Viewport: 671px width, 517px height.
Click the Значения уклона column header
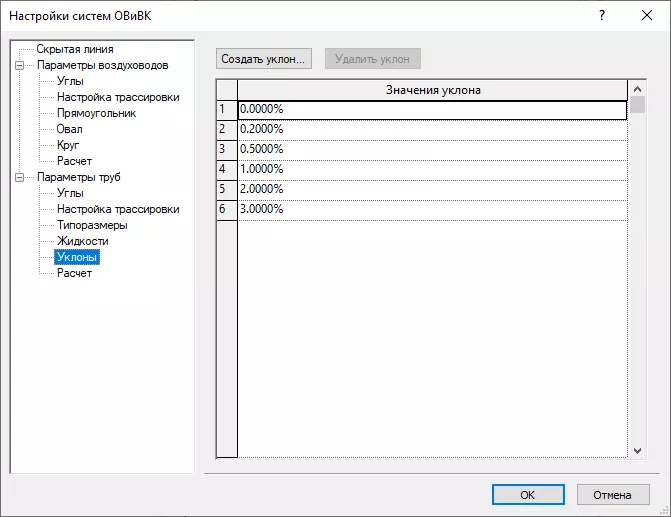(x=432, y=90)
